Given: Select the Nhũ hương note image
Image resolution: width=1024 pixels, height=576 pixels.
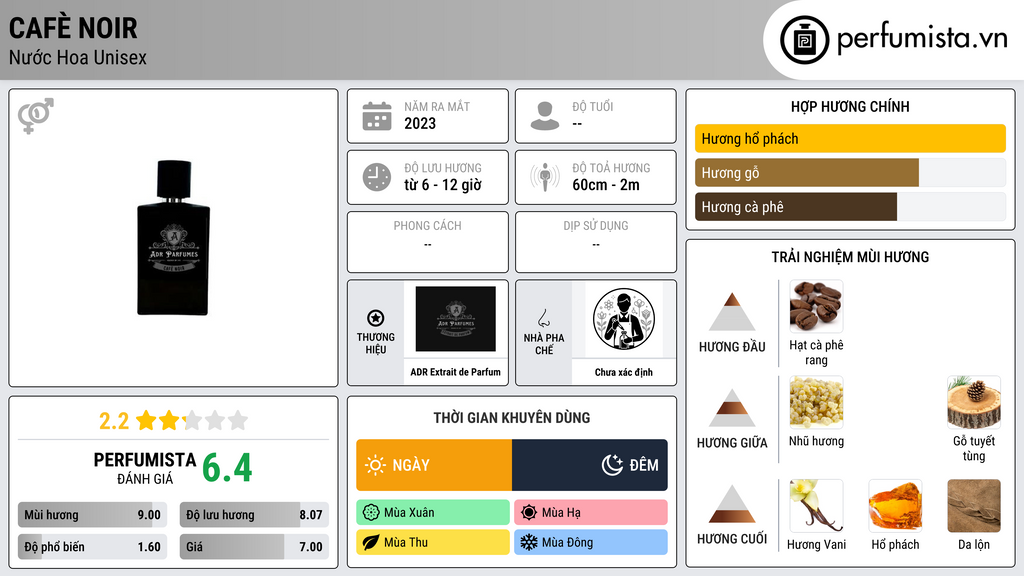Looking at the screenshot, I should [816, 402].
